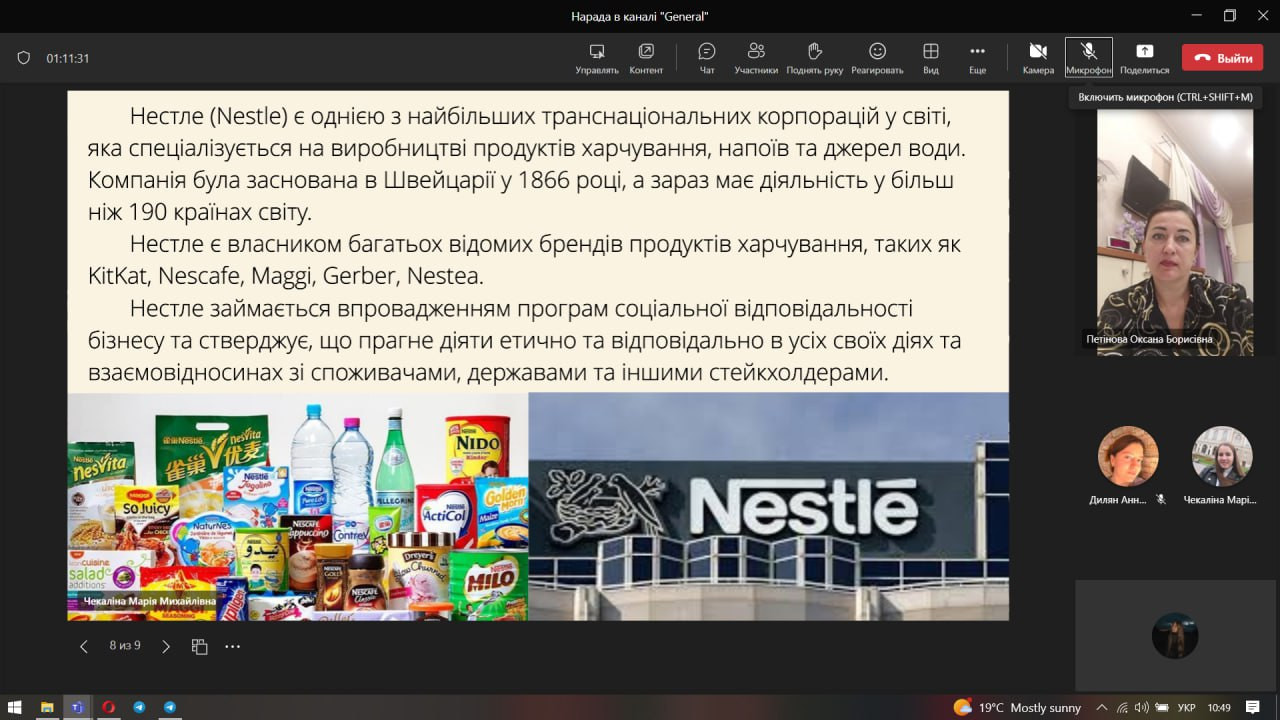Image resolution: width=1280 pixels, height=720 pixels.
Task: Start sharing with Поделиться
Action: coord(1145,58)
